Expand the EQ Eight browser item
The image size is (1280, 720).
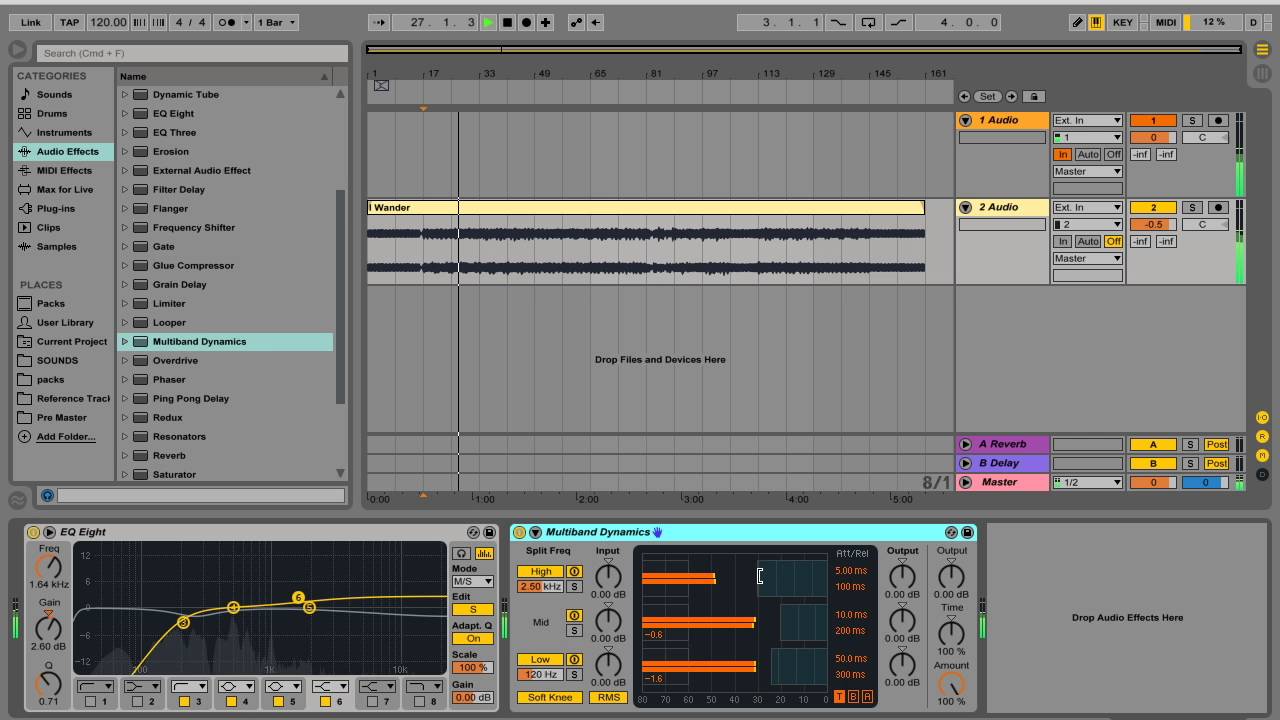pos(125,113)
